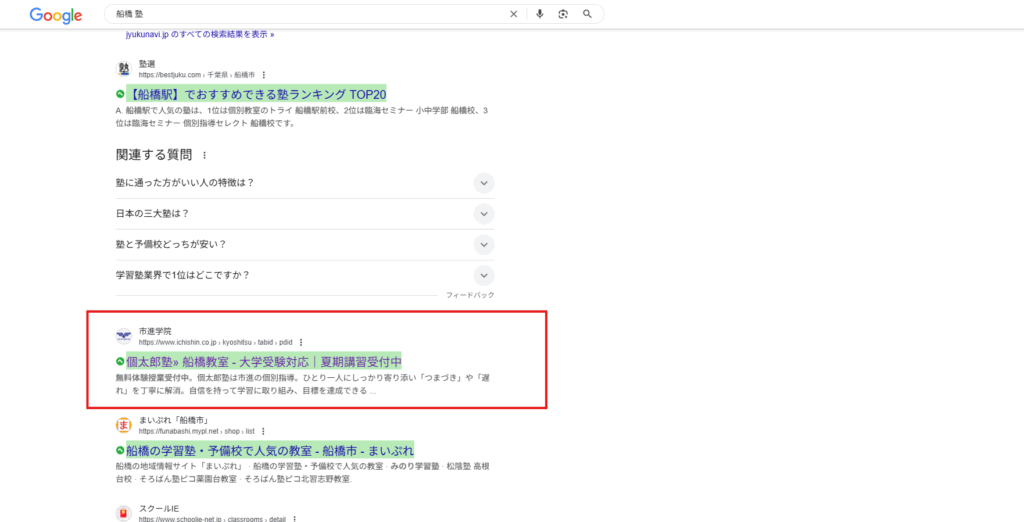
Task: Open three-dot menu beside 関連する質問
Action: coord(205,155)
